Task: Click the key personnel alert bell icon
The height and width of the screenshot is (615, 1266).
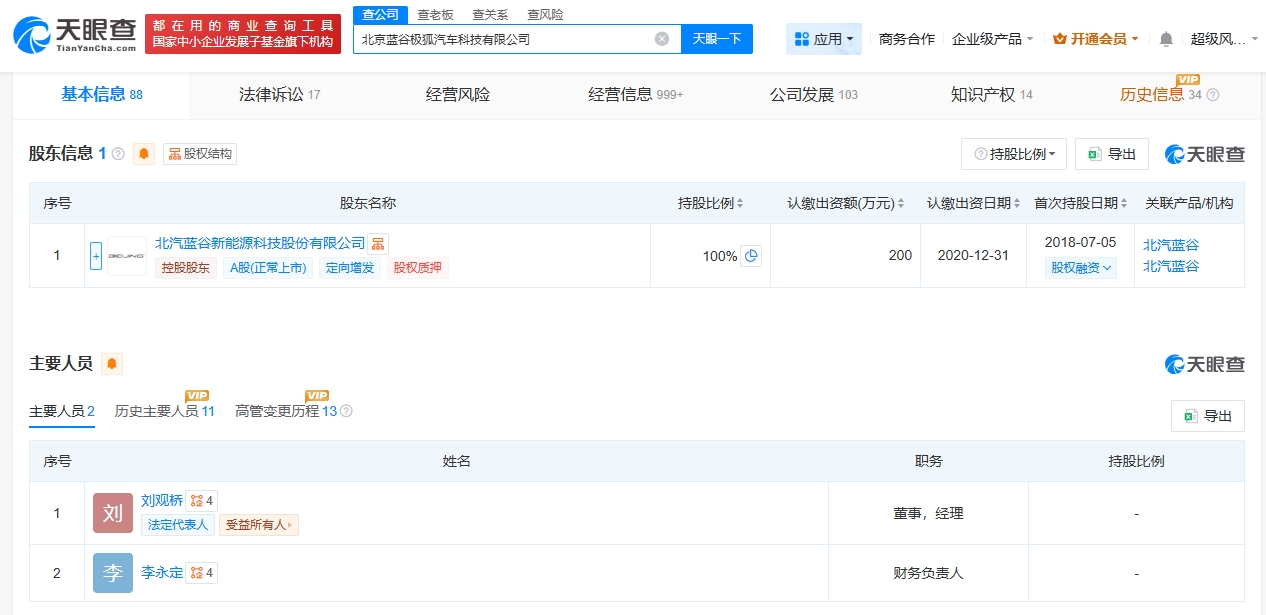Action: [112, 364]
